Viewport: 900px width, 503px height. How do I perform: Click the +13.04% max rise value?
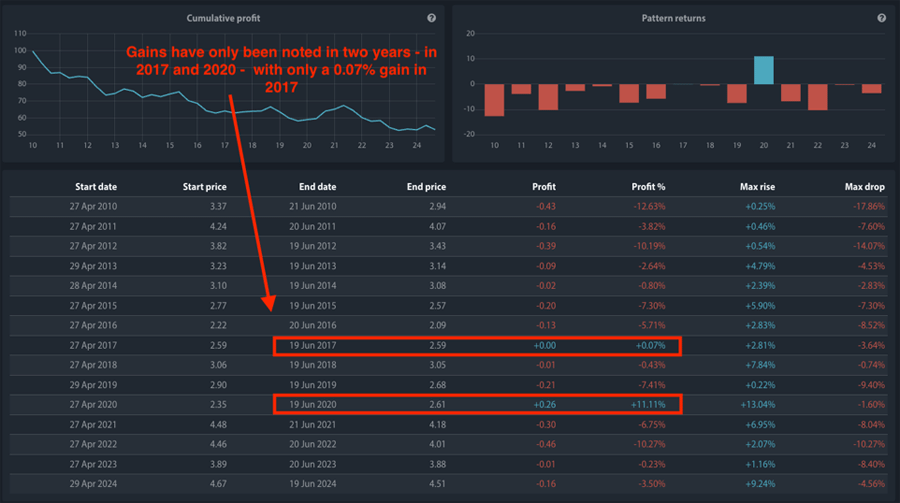tap(758, 404)
